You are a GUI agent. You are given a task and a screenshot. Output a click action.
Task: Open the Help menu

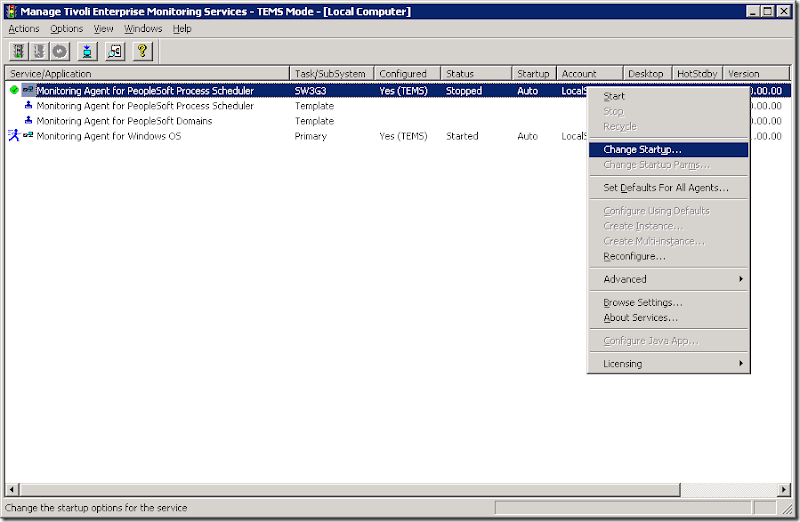click(182, 29)
